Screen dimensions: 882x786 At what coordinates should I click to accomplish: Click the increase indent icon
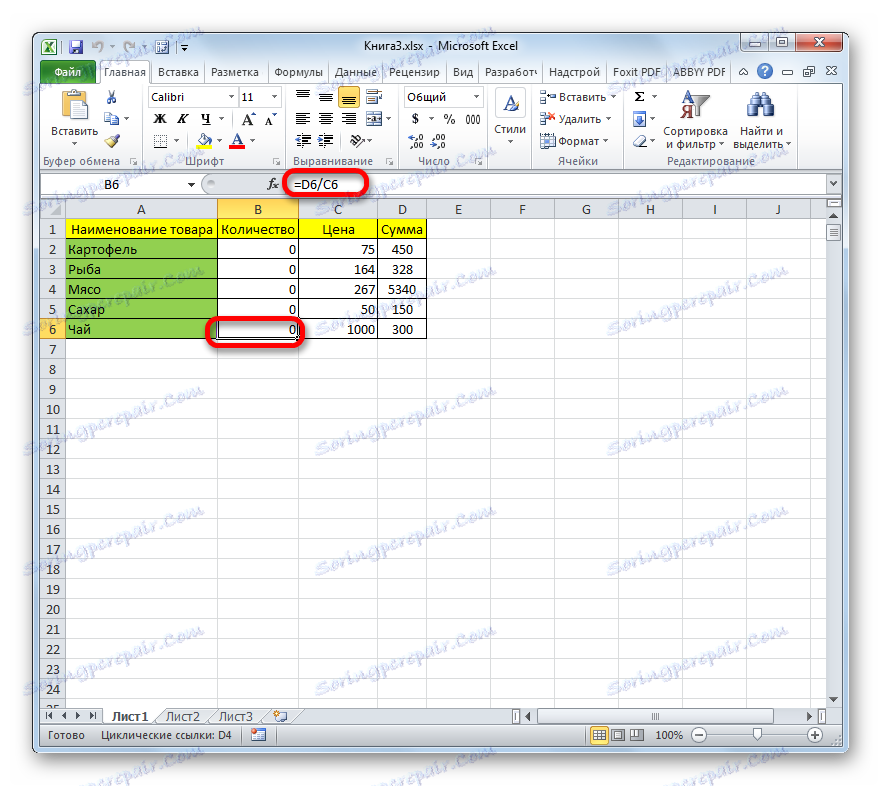(x=326, y=141)
